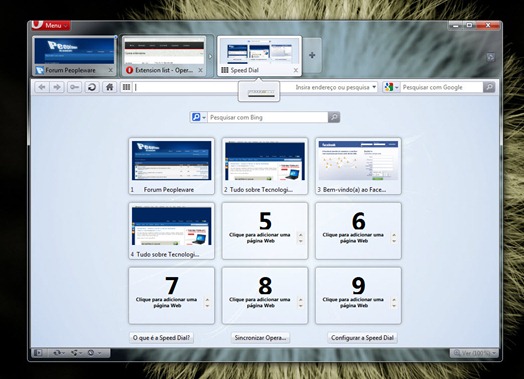524x379 pixels.
Task: Switch to the Forum Peopleware tab
Action: (x=74, y=56)
